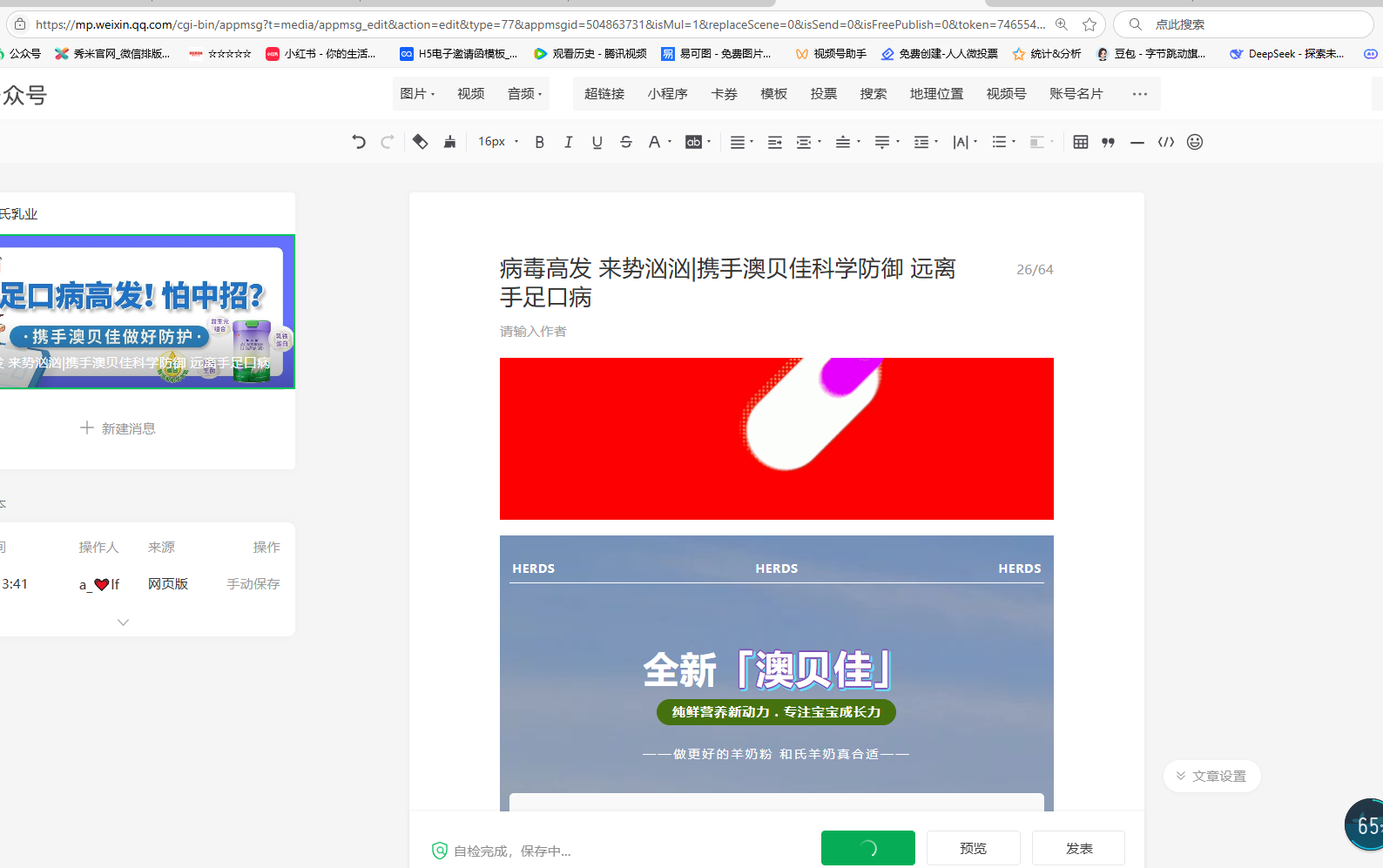Open the 易可图 bookmark
1383x868 pixels.
pyautogui.click(x=717, y=54)
